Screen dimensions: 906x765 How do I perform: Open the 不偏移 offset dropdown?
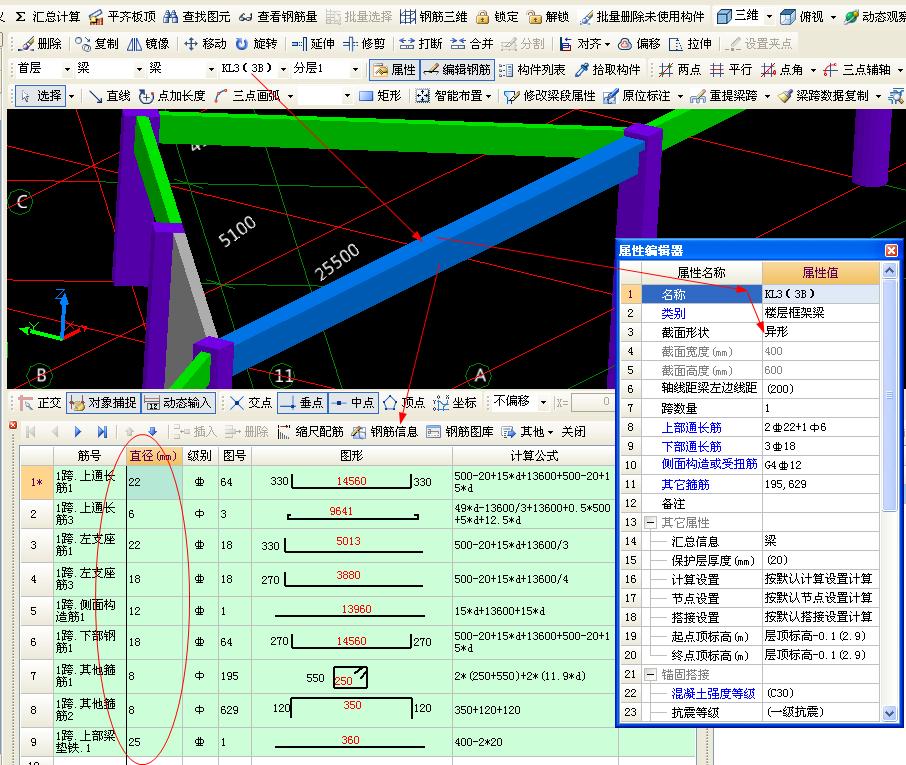pos(543,402)
